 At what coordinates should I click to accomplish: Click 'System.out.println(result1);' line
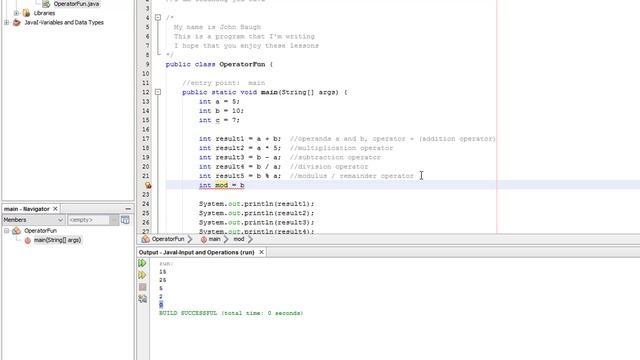257,204
